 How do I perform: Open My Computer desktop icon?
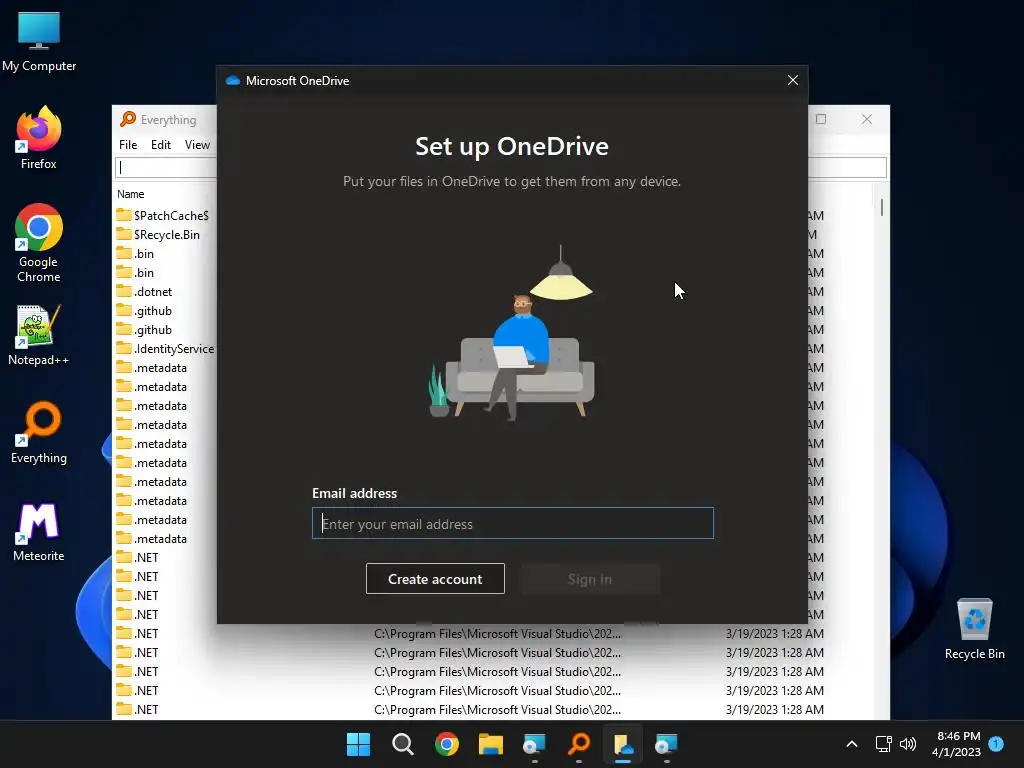pos(39,41)
